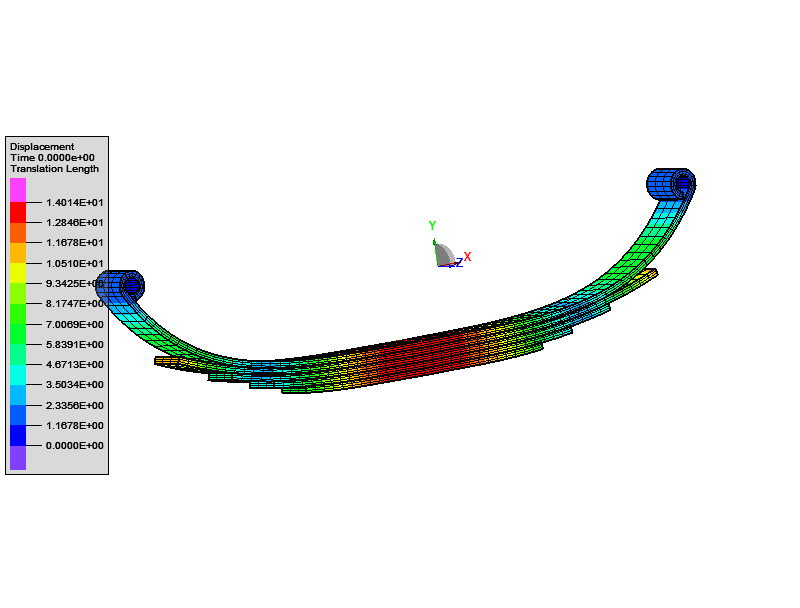This screenshot has height=608, width=800.
Task: Select legend value 1.1678E+00
Action: point(74,425)
